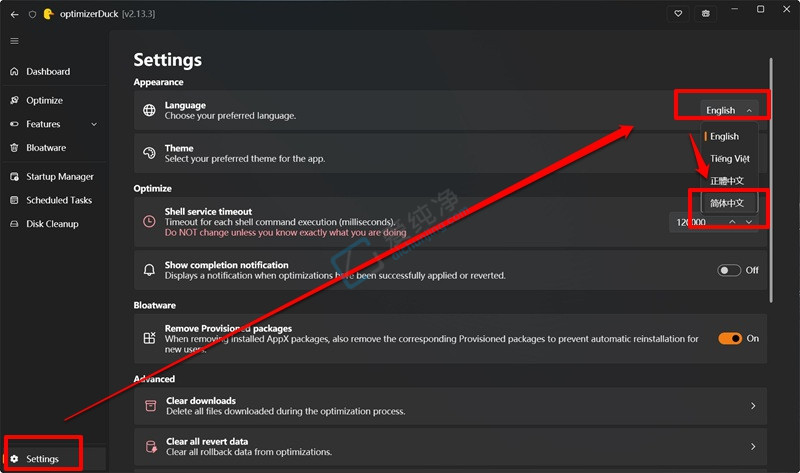Click the bug icon beside the heart
The width and height of the screenshot is (800, 473).
point(706,14)
